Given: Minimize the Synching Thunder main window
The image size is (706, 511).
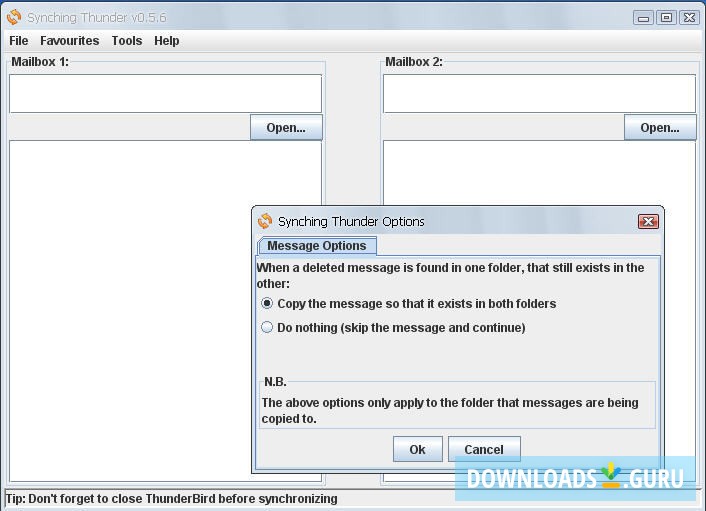Looking at the screenshot, I should [x=643, y=18].
